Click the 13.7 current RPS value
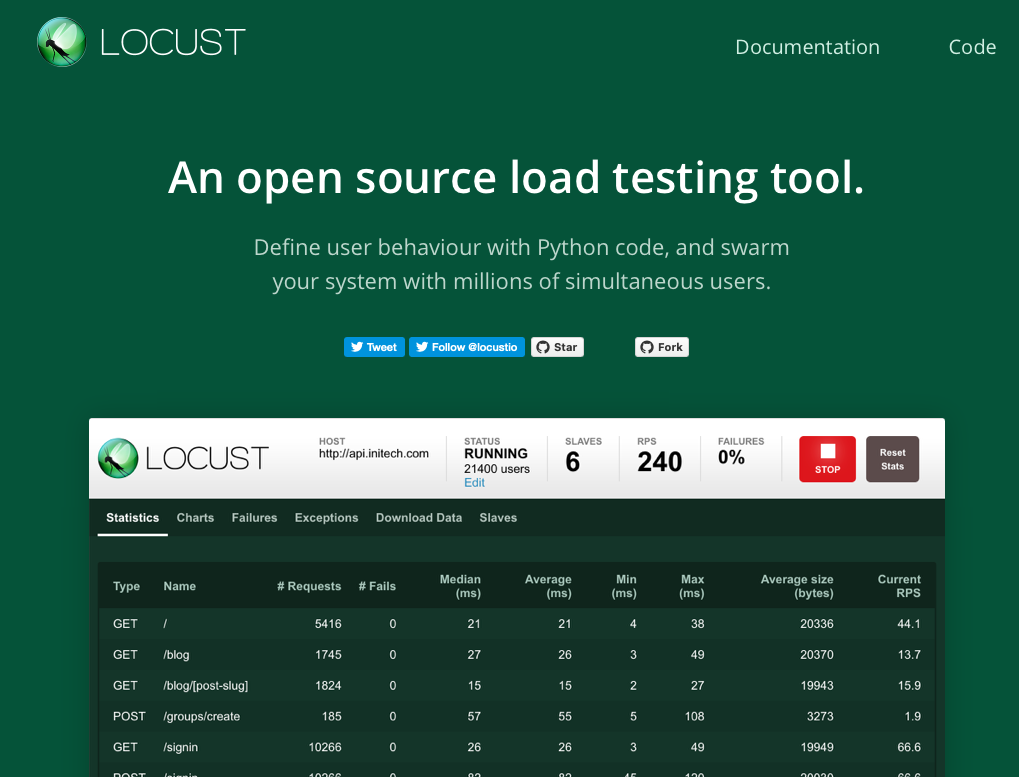The image size is (1019, 777). [x=909, y=654]
